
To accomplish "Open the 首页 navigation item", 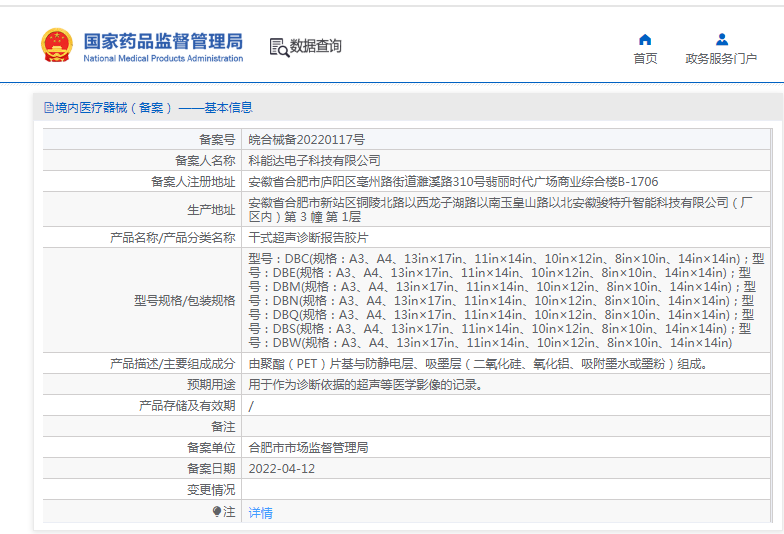I will point(645,59).
